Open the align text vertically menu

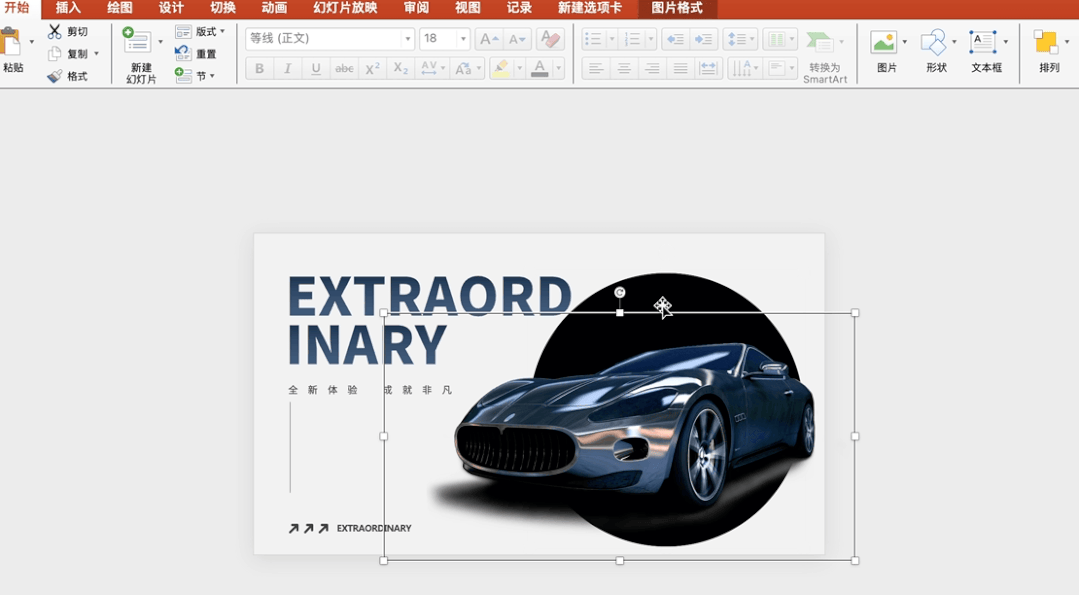[x=780, y=68]
